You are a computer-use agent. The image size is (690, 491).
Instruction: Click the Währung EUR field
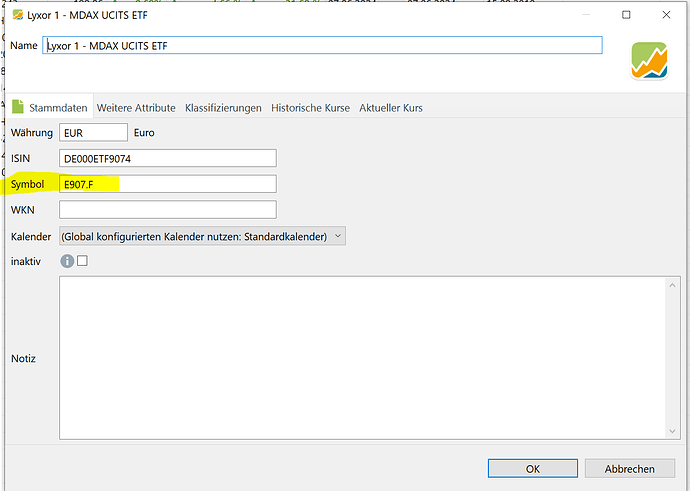(x=93, y=132)
